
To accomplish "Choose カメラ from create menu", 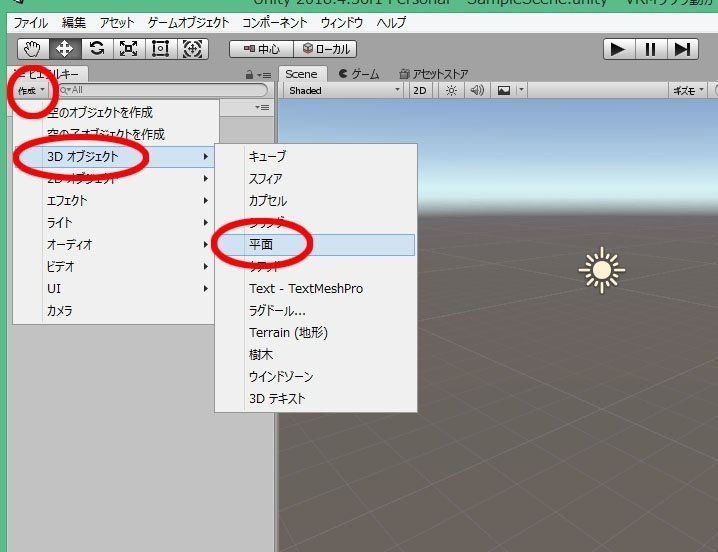I will tap(115, 311).
